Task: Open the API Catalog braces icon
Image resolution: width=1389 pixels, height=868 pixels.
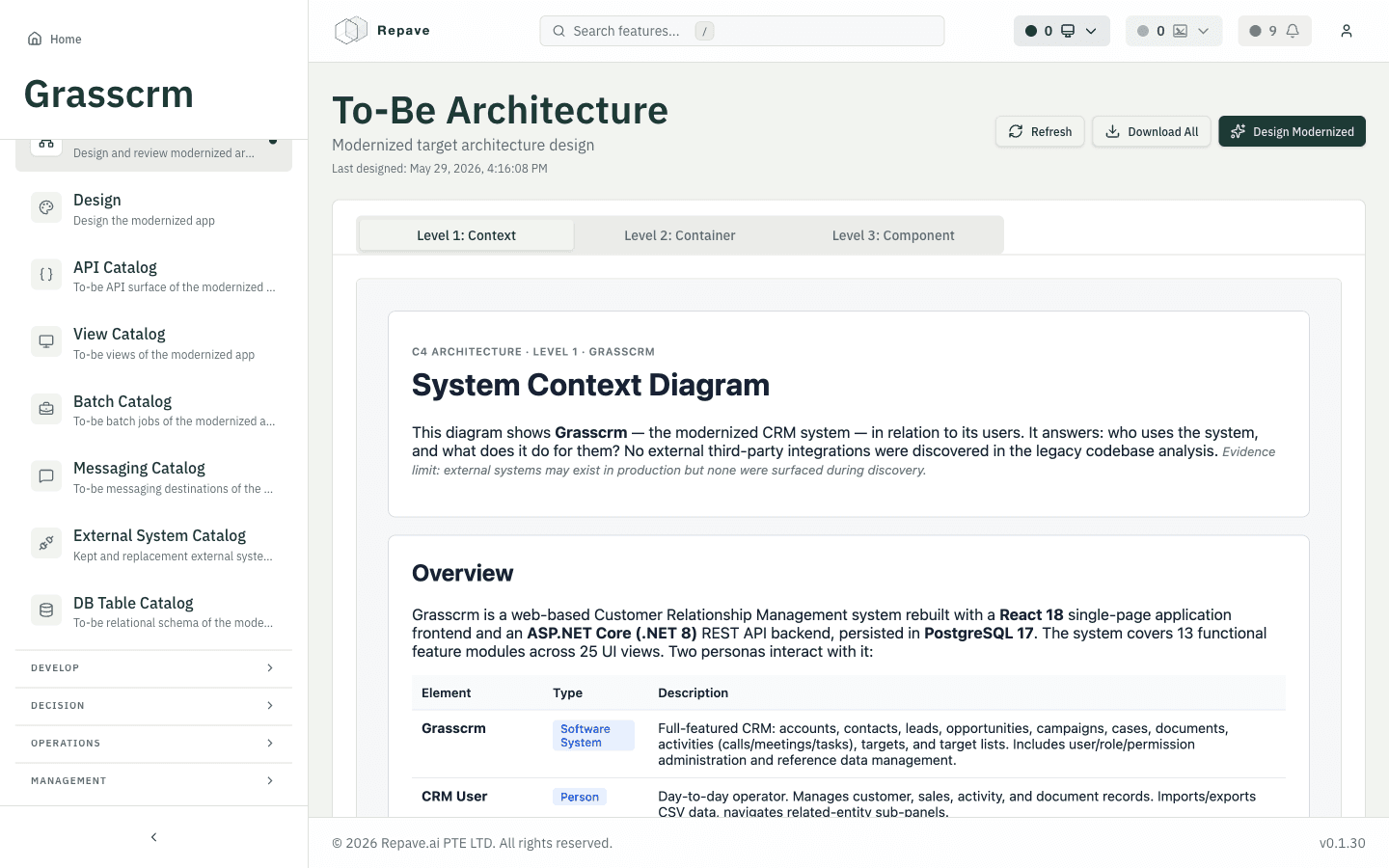Action: point(46,275)
